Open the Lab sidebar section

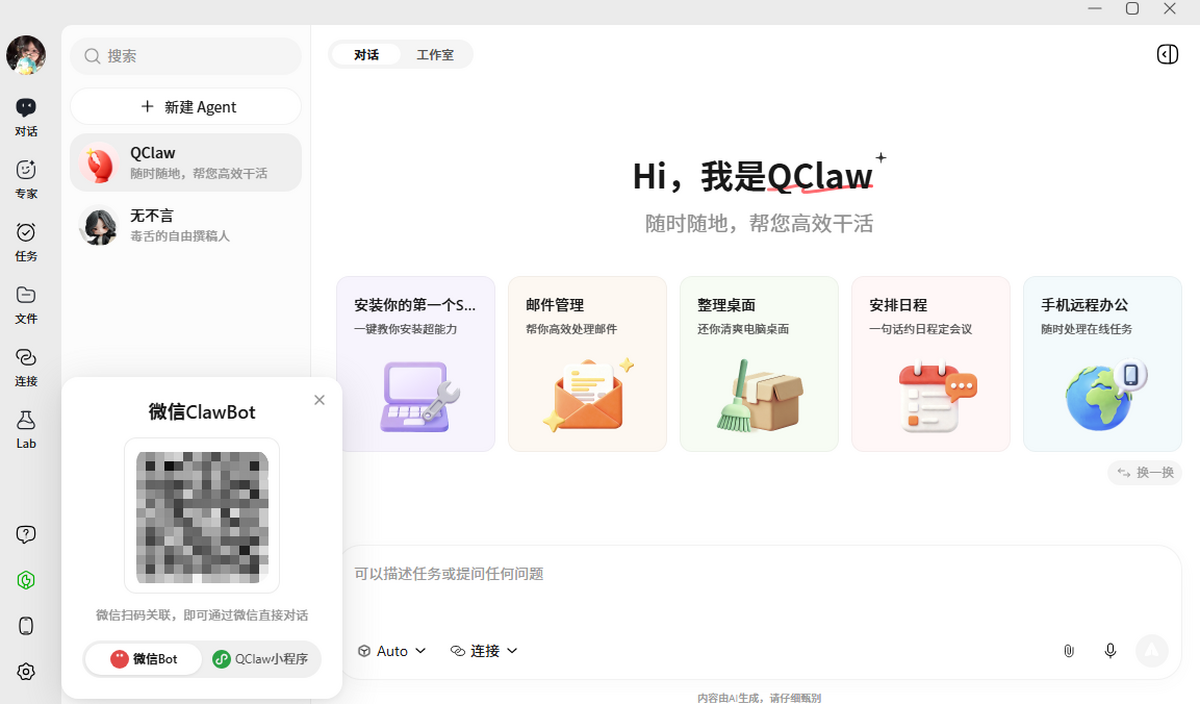click(26, 429)
